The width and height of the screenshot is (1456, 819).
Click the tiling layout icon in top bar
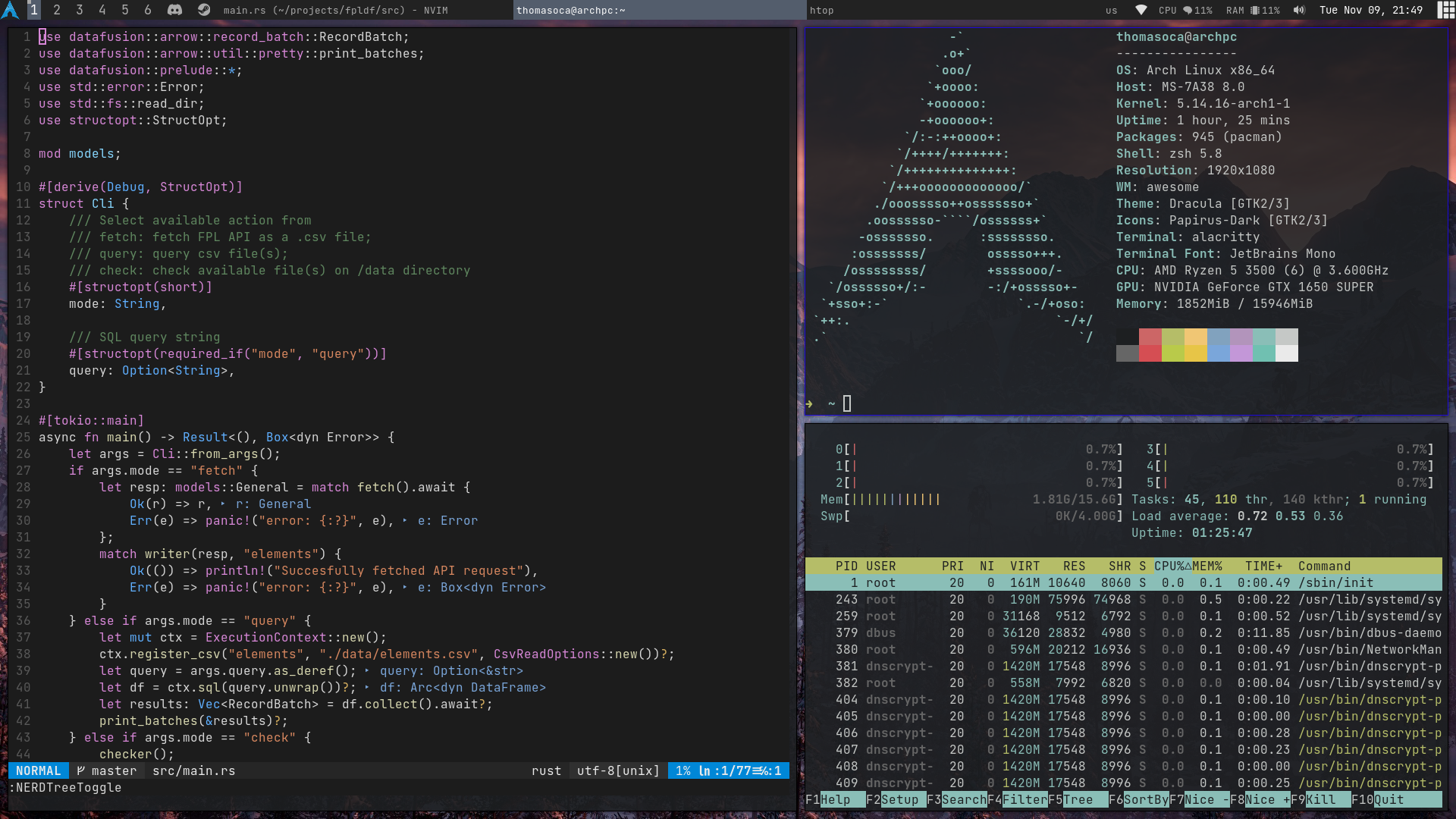pyautogui.click(x=1445, y=10)
